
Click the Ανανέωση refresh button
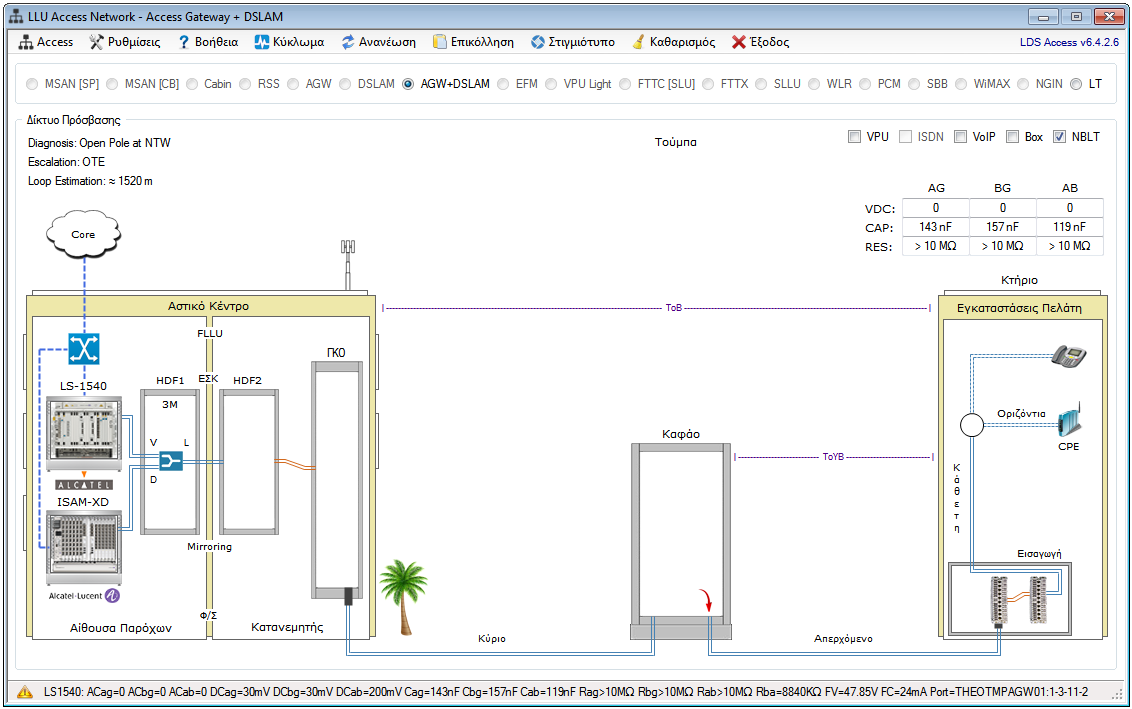pyautogui.click(x=379, y=42)
